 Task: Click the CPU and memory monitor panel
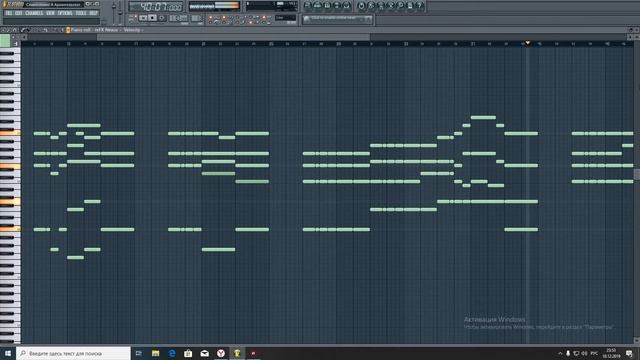(271, 6)
